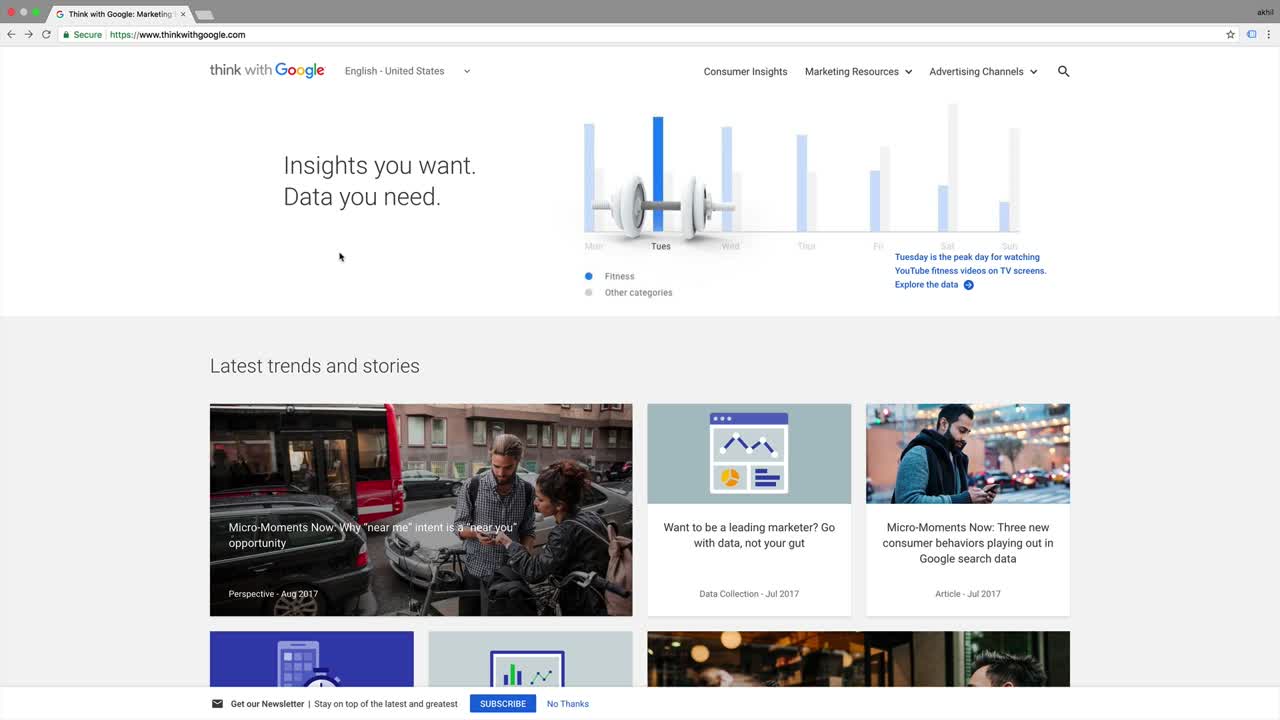The height and width of the screenshot is (720, 1280).
Task: Click the newsletter envelope icon
Action: pos(217,704)
